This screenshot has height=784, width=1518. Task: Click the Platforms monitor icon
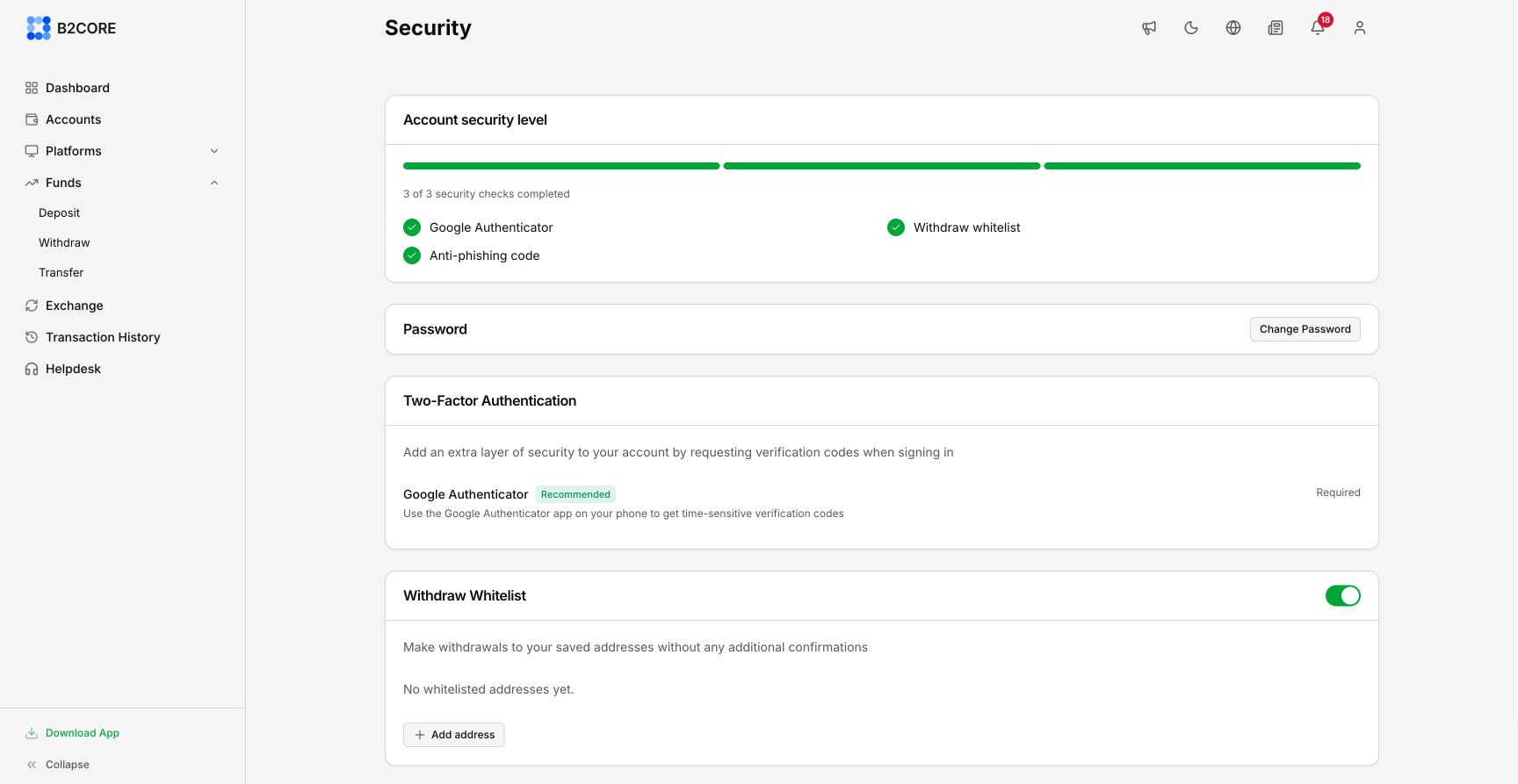click(x=32, y=151)
